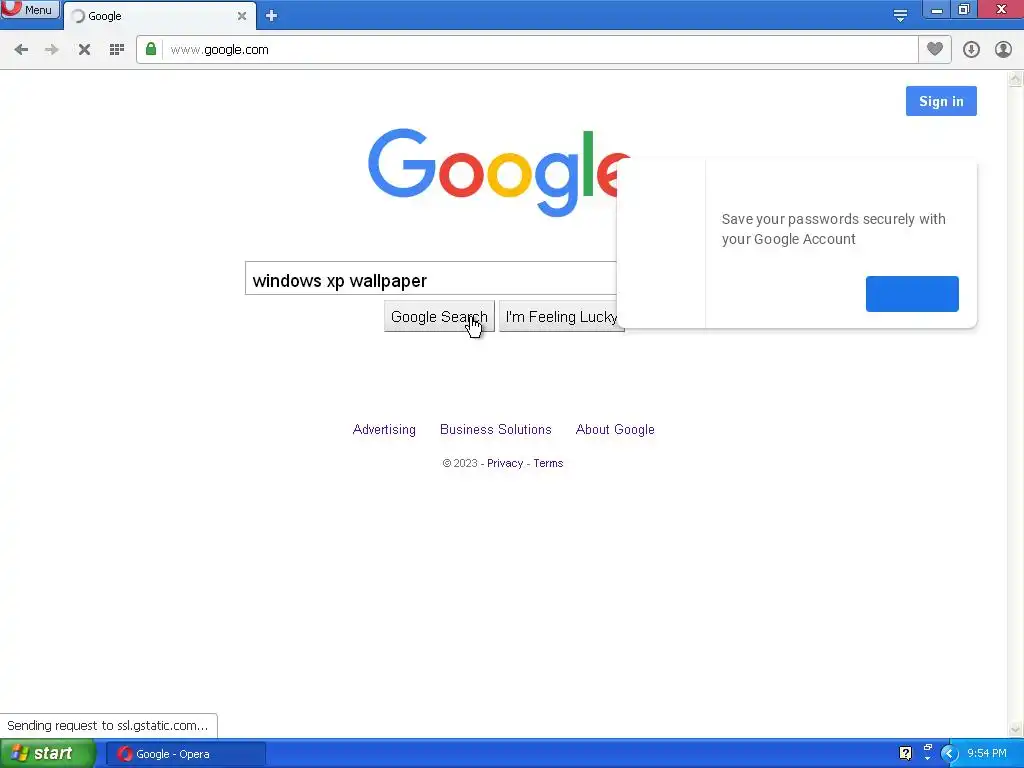
Task: Expand hidden tray icons arrow
Action: [949, 754]
